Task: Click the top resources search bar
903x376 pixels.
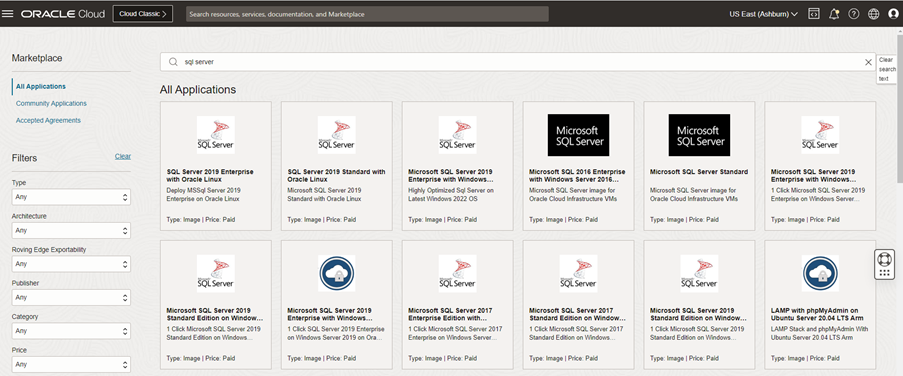Action: click(367, 14)
